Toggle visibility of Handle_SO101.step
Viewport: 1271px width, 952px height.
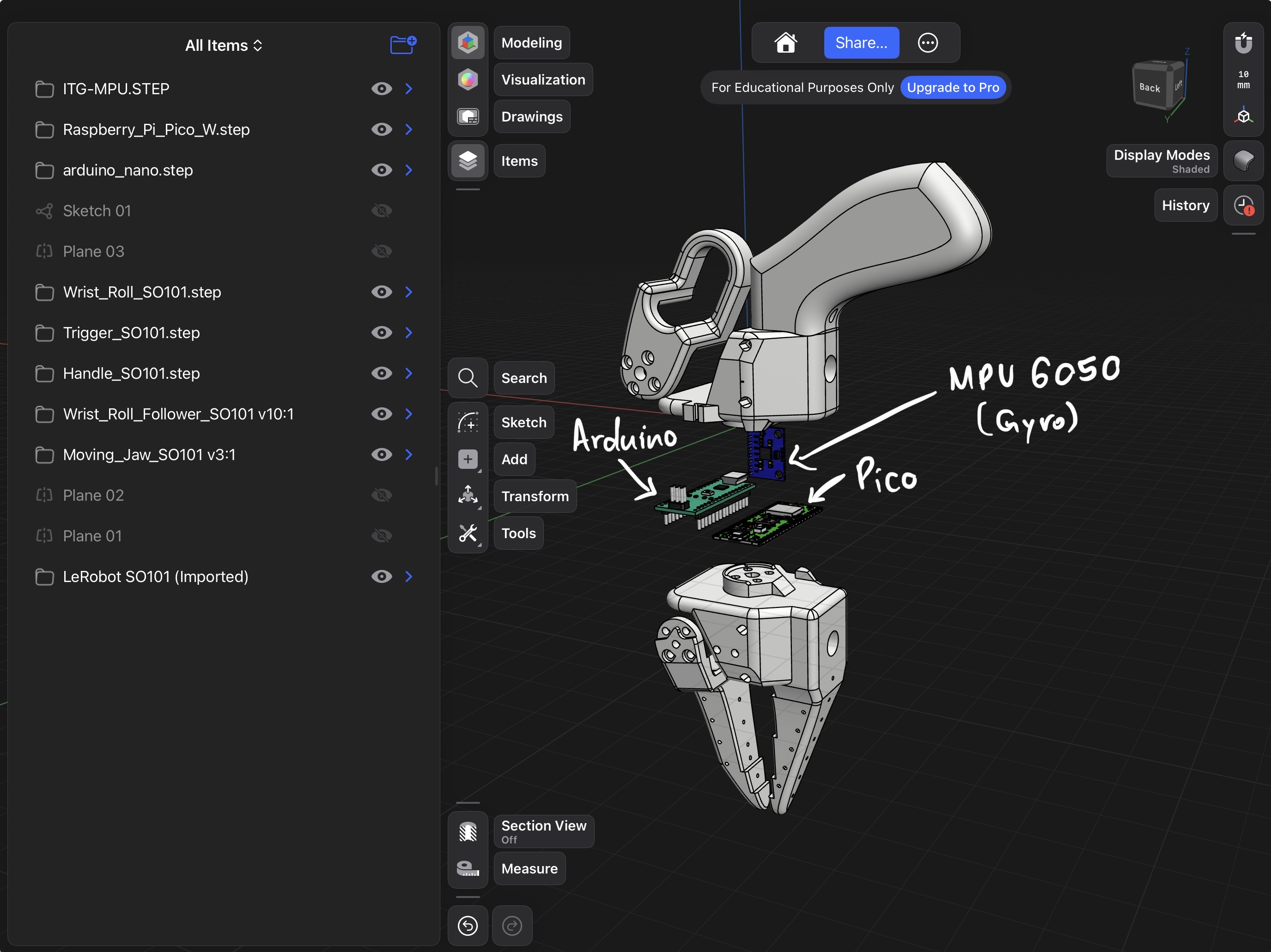(x=382, y=373)
